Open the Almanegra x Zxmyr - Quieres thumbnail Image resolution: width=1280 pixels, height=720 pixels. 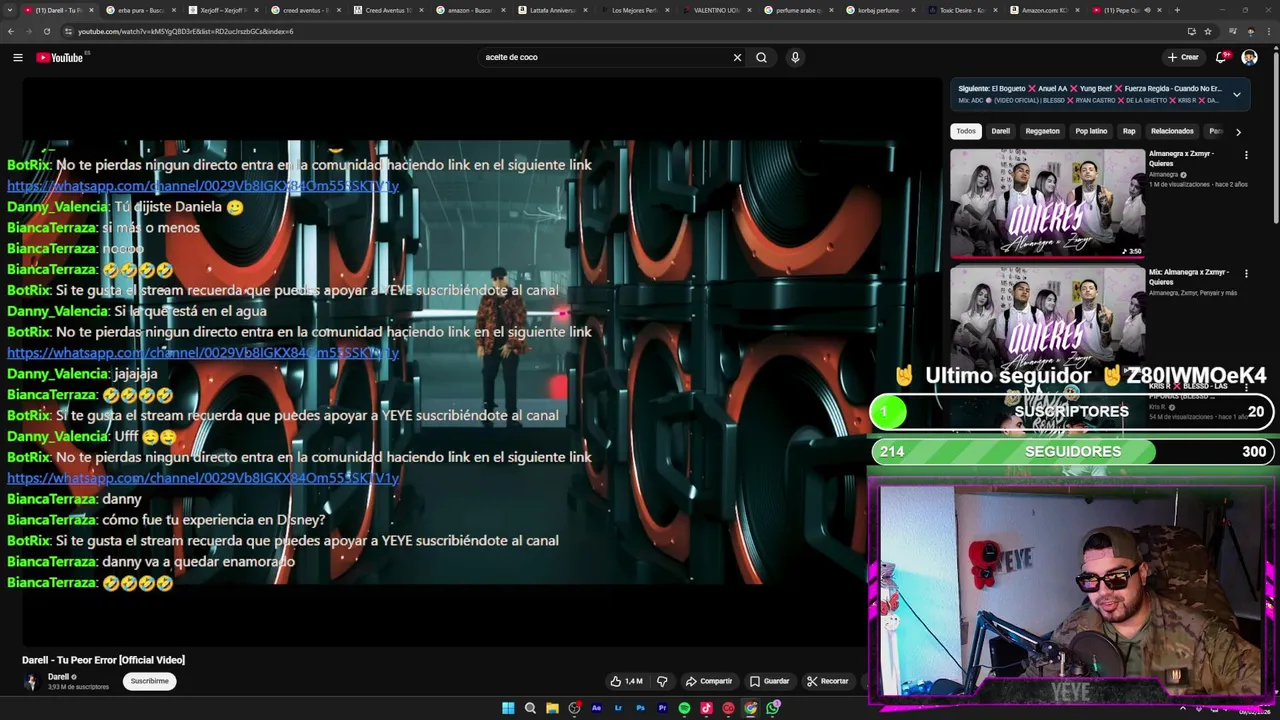point(1047,203)
